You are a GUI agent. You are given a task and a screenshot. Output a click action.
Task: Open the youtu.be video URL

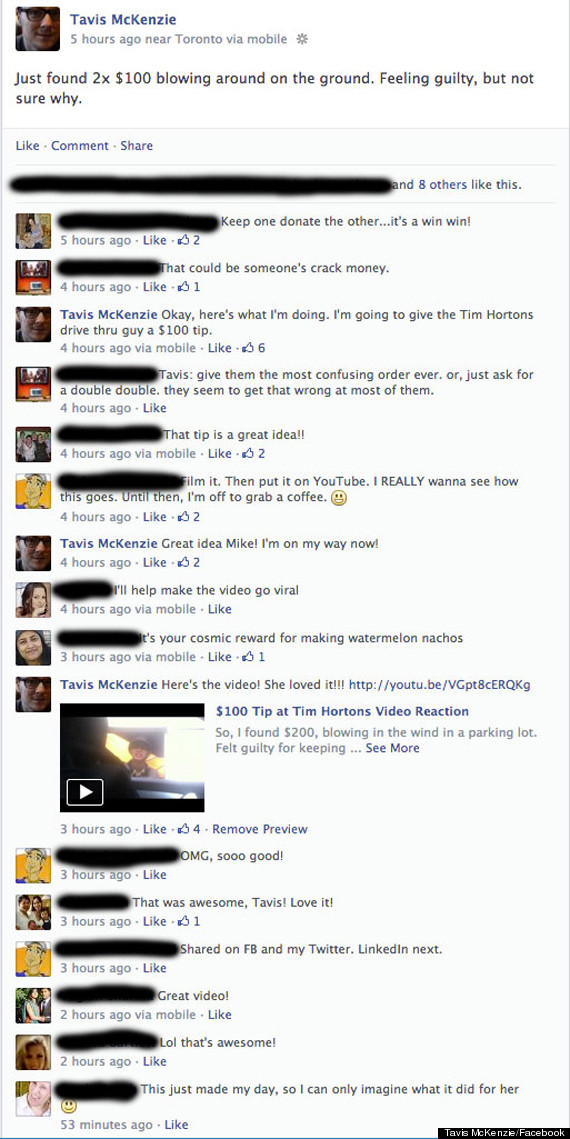pyautogui.click(x=440, y=685)
